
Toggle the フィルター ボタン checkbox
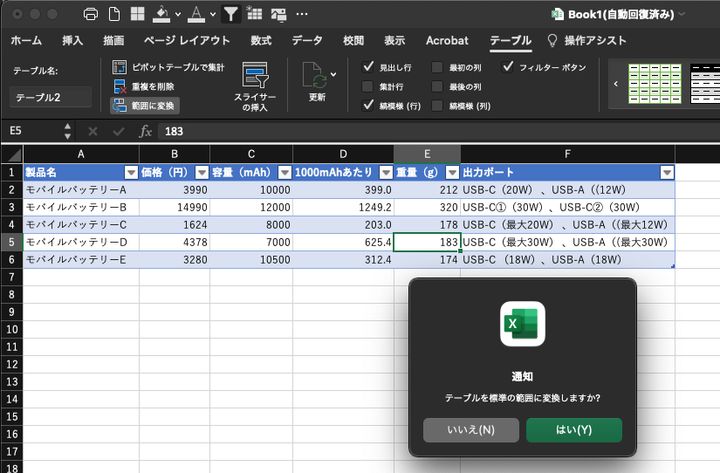[508, 67]
